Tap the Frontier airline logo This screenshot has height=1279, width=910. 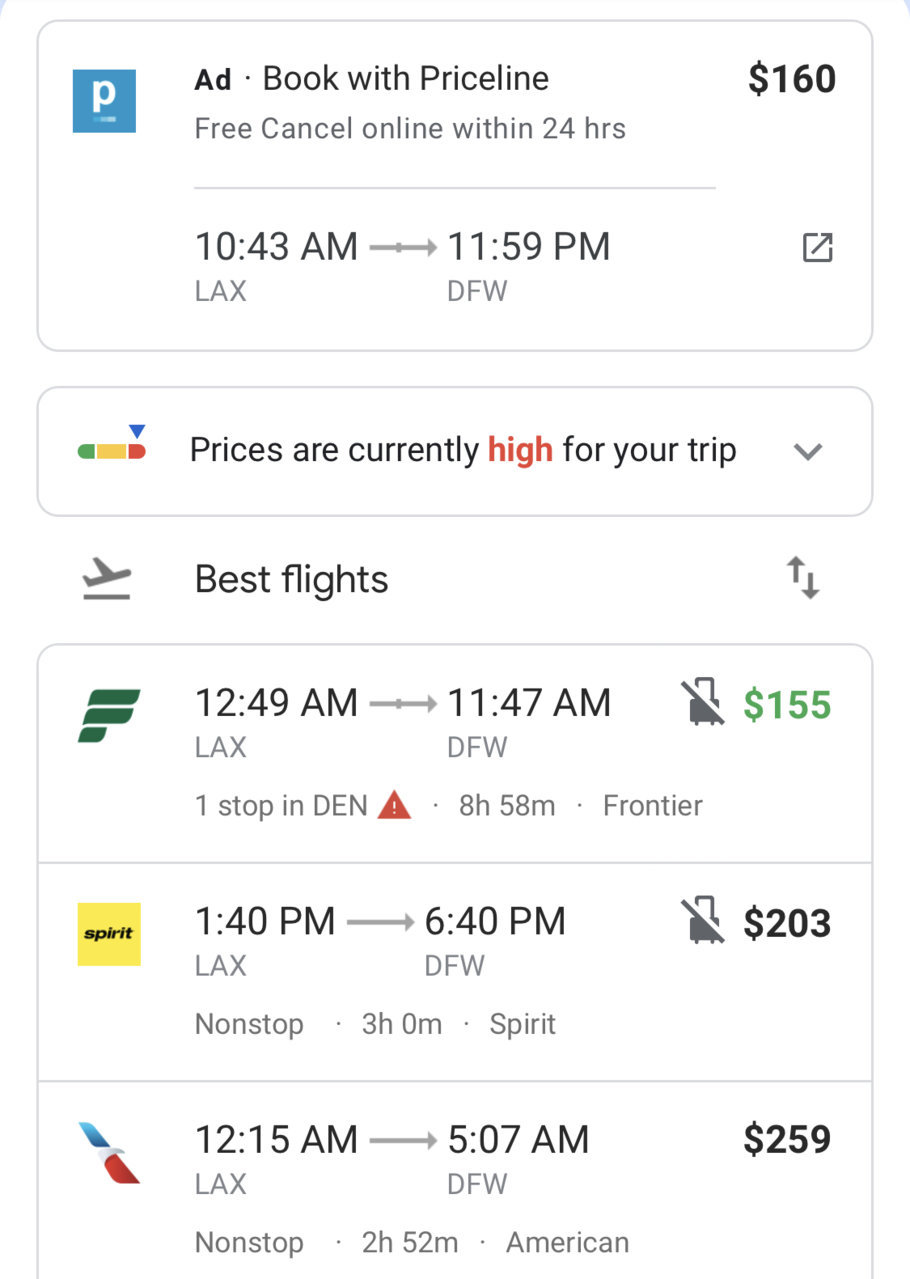(109, 716)
